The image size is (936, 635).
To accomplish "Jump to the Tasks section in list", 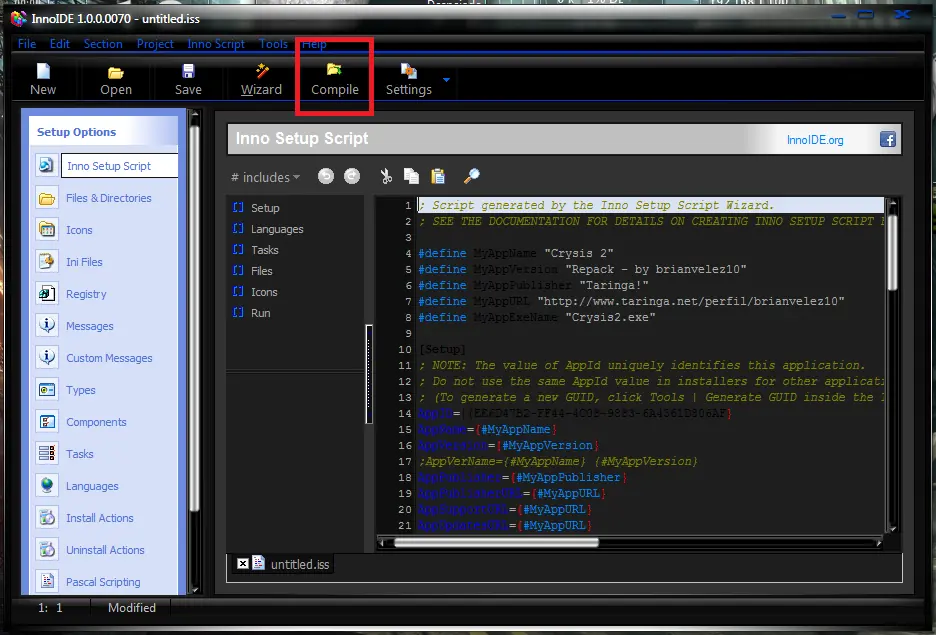I will tap(265, 250).
